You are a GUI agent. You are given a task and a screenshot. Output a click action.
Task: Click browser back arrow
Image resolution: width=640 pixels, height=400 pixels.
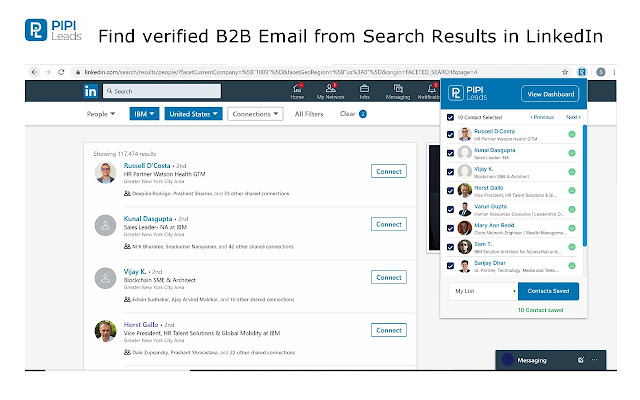tap(35, 72)
